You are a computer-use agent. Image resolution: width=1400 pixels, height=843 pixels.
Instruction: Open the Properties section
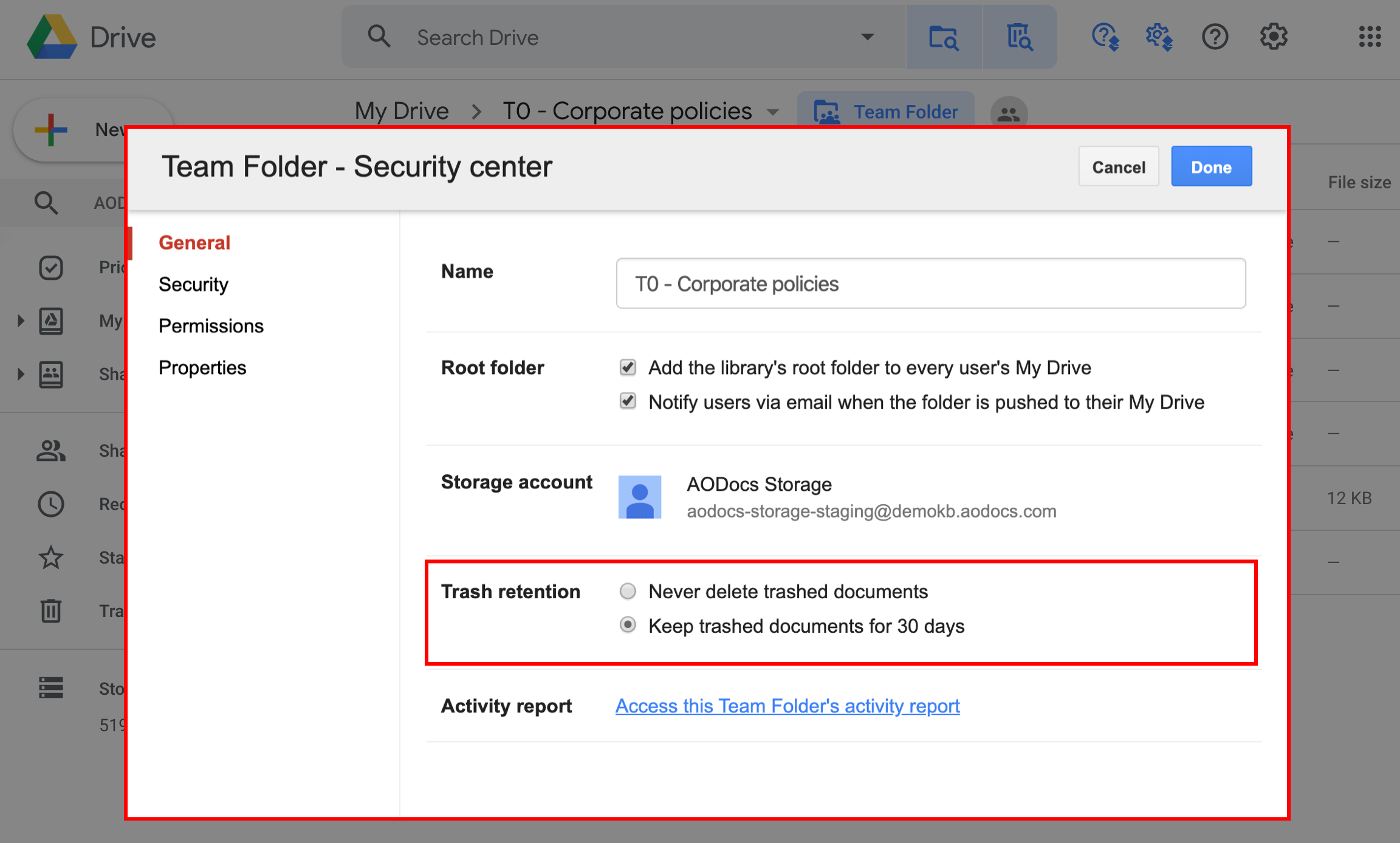[202, 367]
